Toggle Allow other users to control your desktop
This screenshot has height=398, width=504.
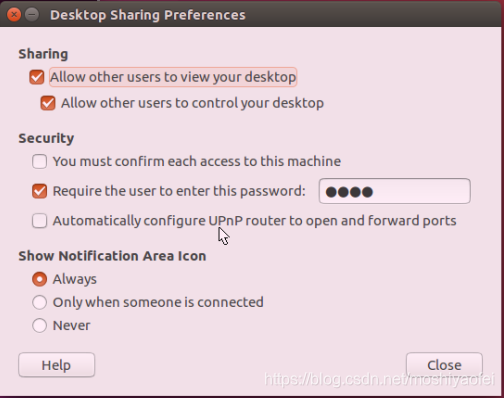tap(48, 103)
